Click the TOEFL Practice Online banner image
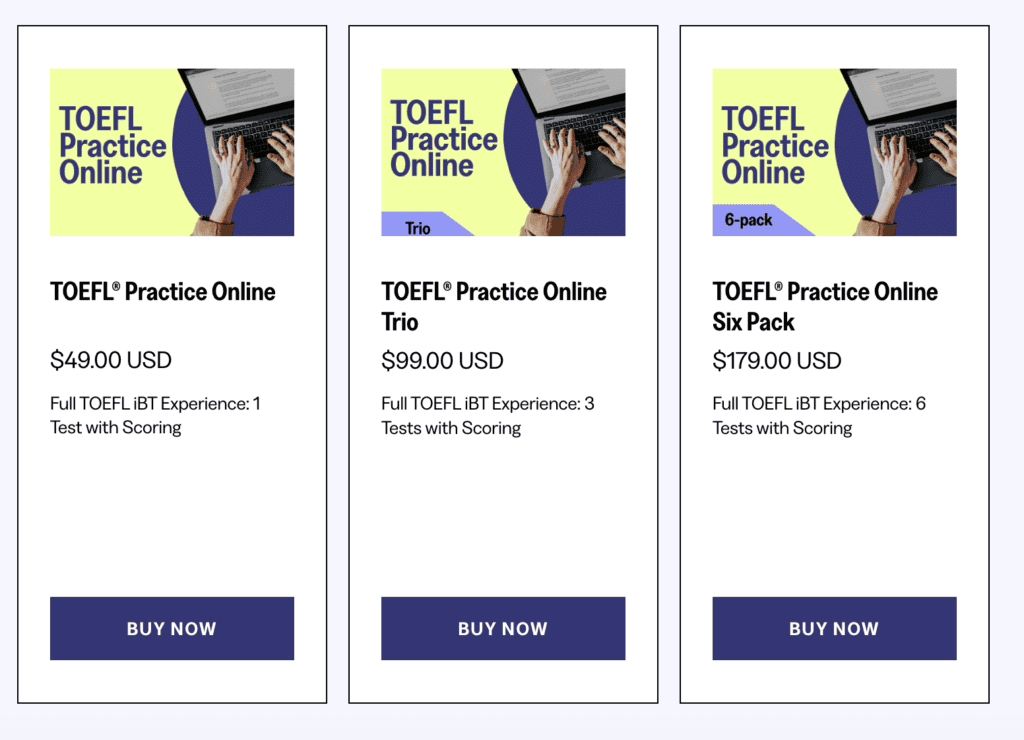1024x740 pixels. (171, 151)
